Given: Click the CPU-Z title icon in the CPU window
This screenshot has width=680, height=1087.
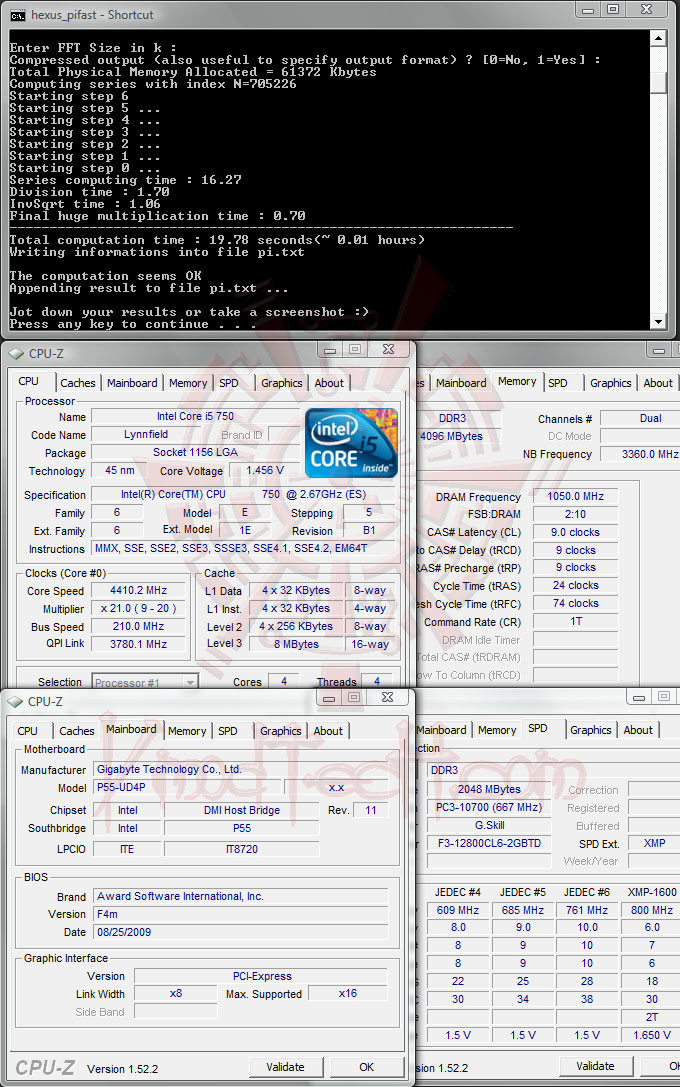Looking at the screenshot, I should point(16,354).
